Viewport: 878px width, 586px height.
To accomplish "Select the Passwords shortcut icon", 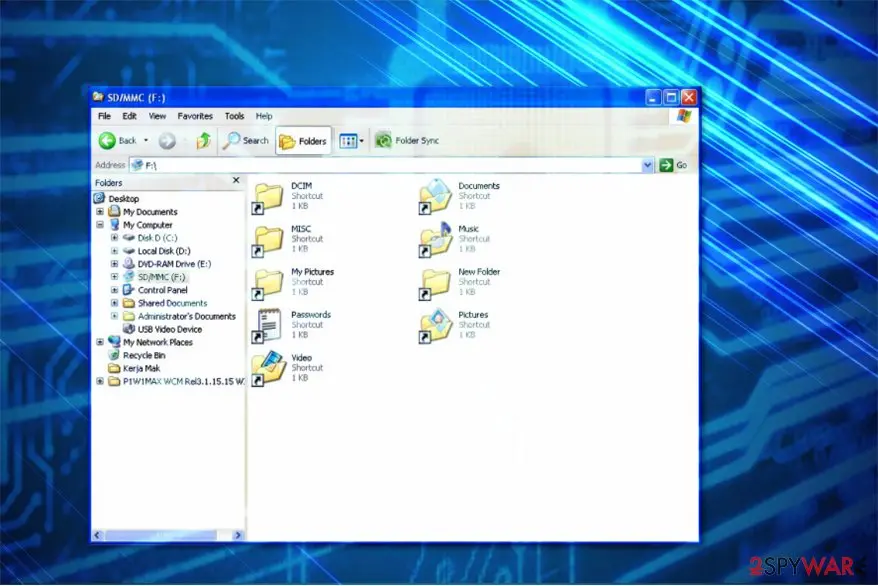I will (268, 325).
